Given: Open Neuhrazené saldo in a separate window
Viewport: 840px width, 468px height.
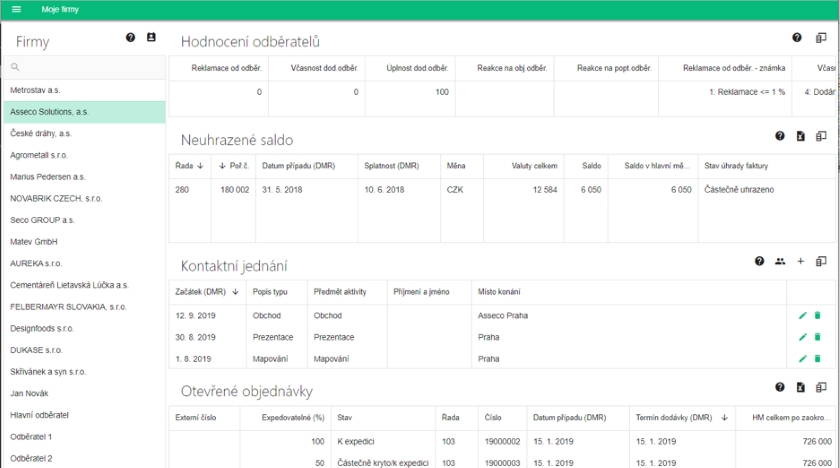Looking at the screenshot, I should (821, 136).
